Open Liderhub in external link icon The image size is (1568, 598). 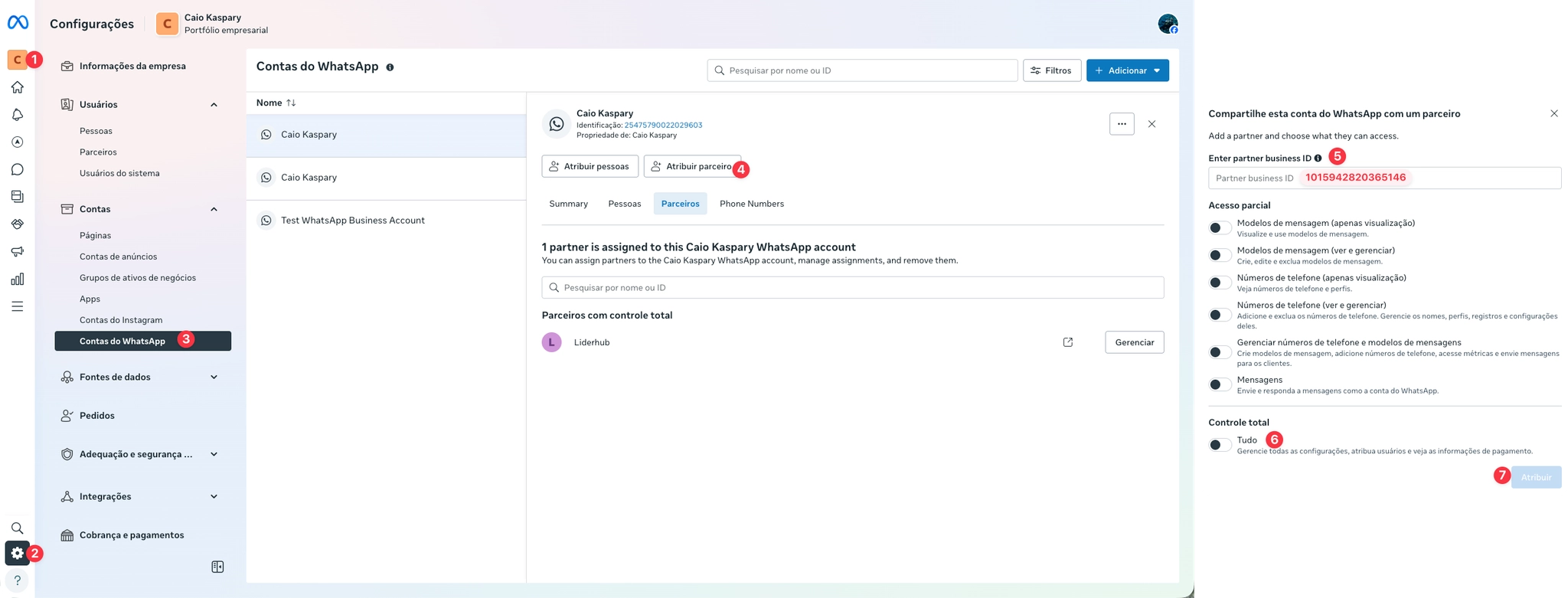pyautogui.click(x=1068, y=342)
